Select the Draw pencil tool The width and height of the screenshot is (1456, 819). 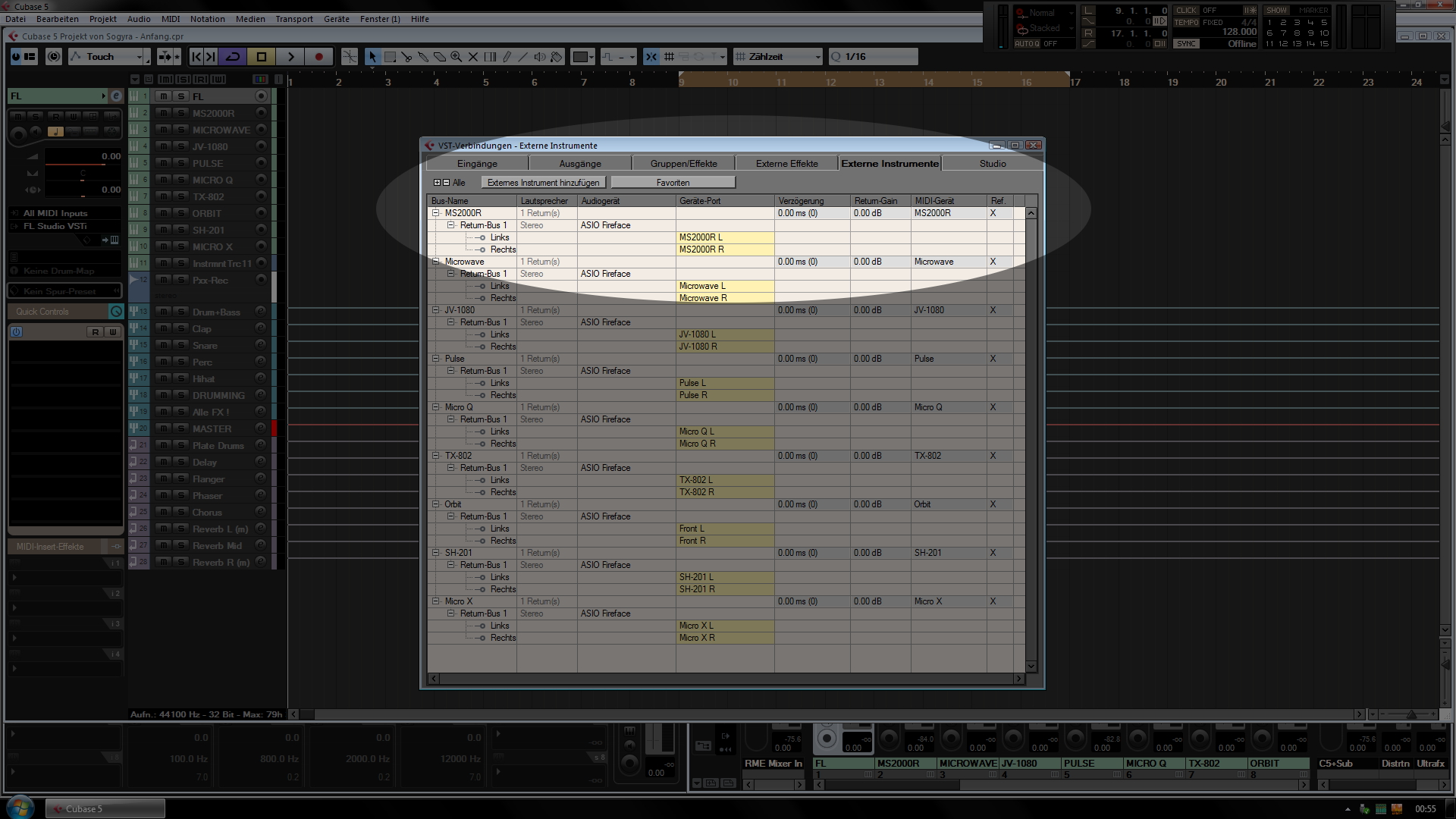(x=507, y=57)
